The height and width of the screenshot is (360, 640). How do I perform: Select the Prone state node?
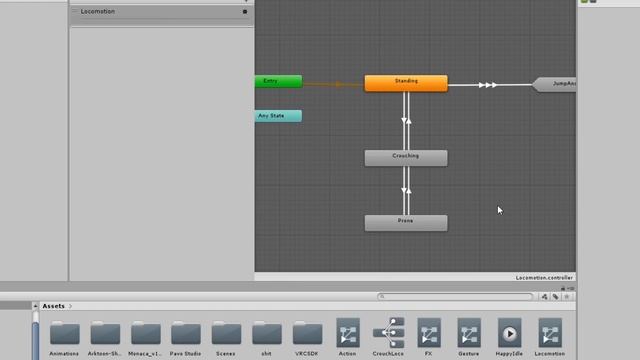(x=406, y=223)
